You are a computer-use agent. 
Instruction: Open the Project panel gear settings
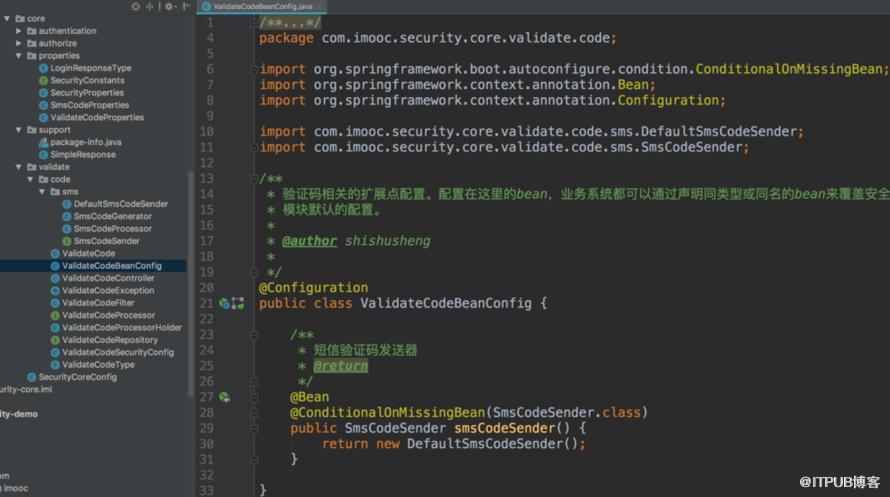[x=169, y=6]
